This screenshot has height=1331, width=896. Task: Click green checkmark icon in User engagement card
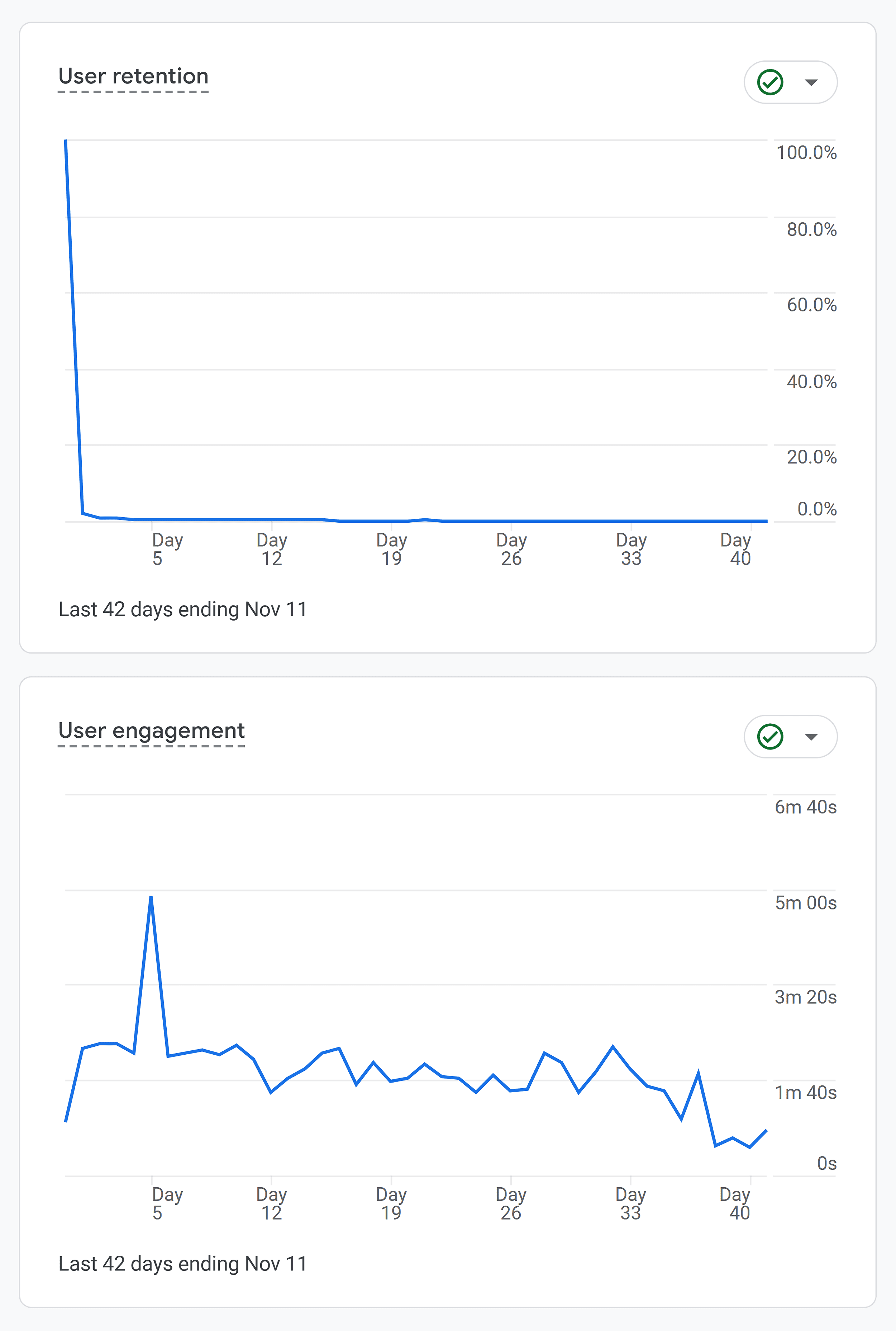[x=770, y=737]
